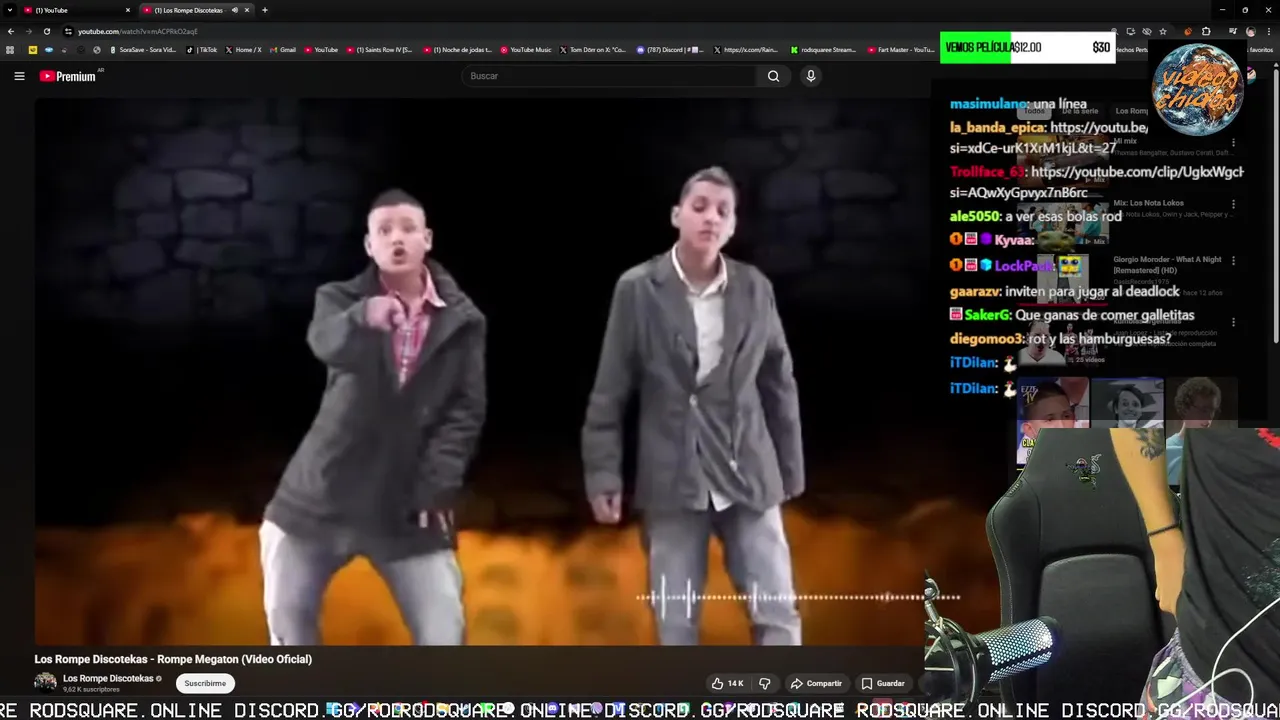Open the (787) Discord bookmark
Viewport: 1280px width, 720px height.
(671, 49)
